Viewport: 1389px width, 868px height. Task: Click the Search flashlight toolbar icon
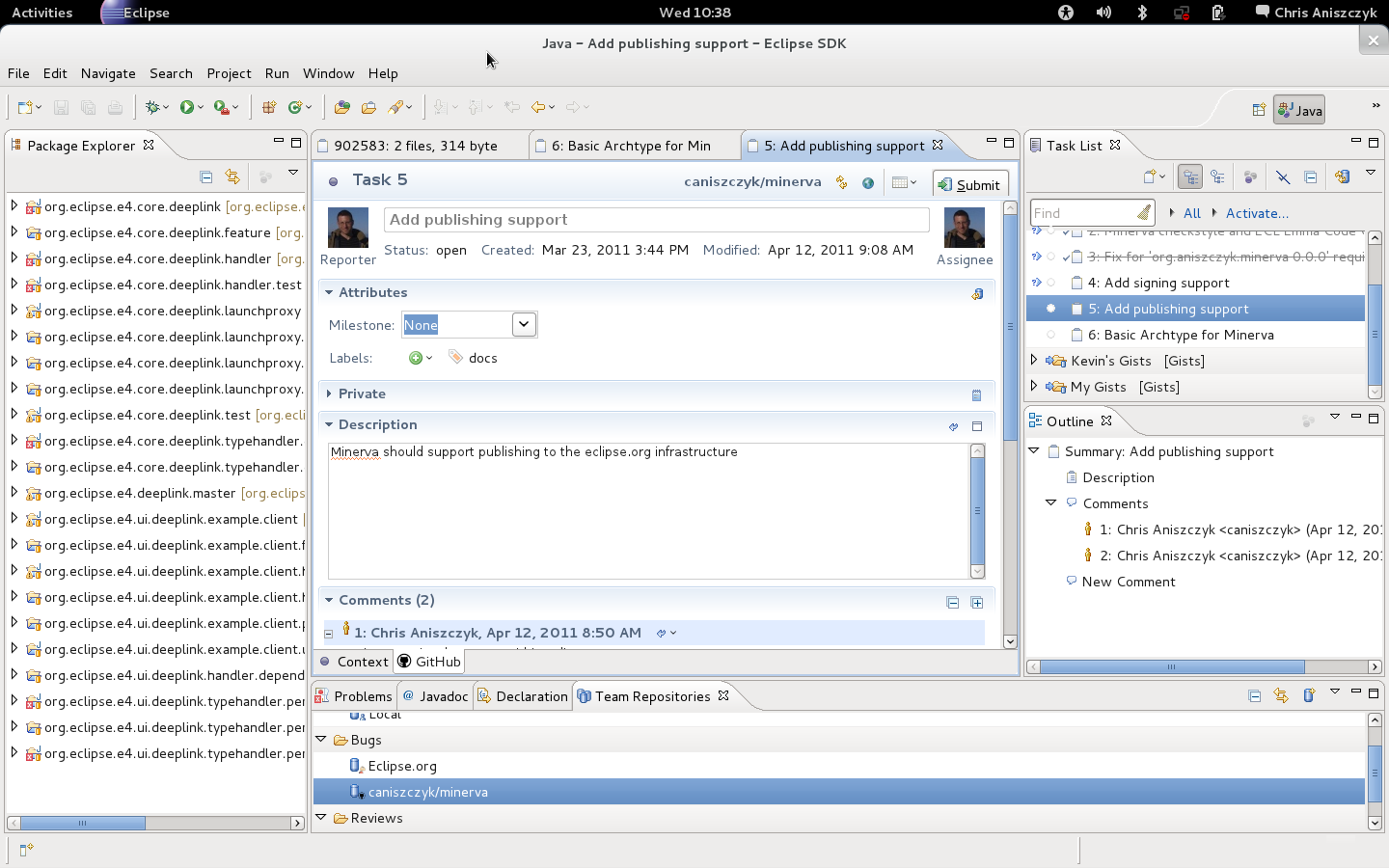395,107
